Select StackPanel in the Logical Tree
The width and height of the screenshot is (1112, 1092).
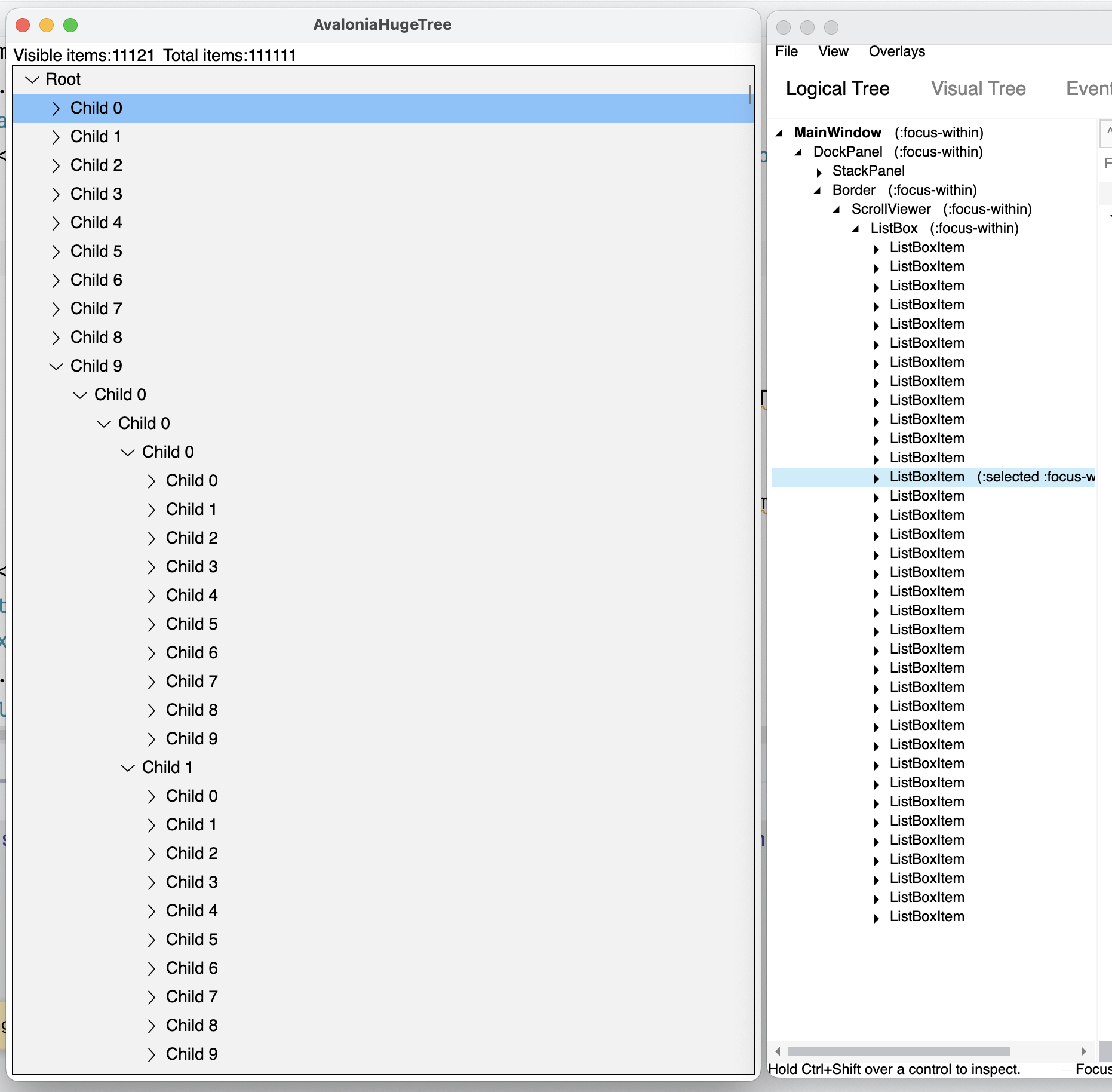pyautogui.click(x=868, y=171)
